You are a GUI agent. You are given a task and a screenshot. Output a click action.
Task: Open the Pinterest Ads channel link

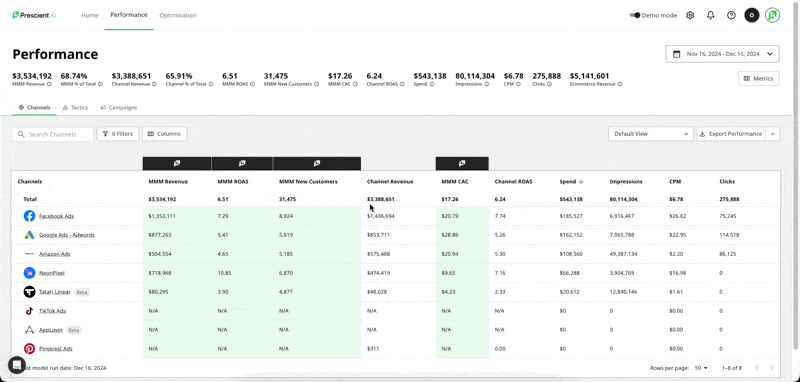click(56, 349)
